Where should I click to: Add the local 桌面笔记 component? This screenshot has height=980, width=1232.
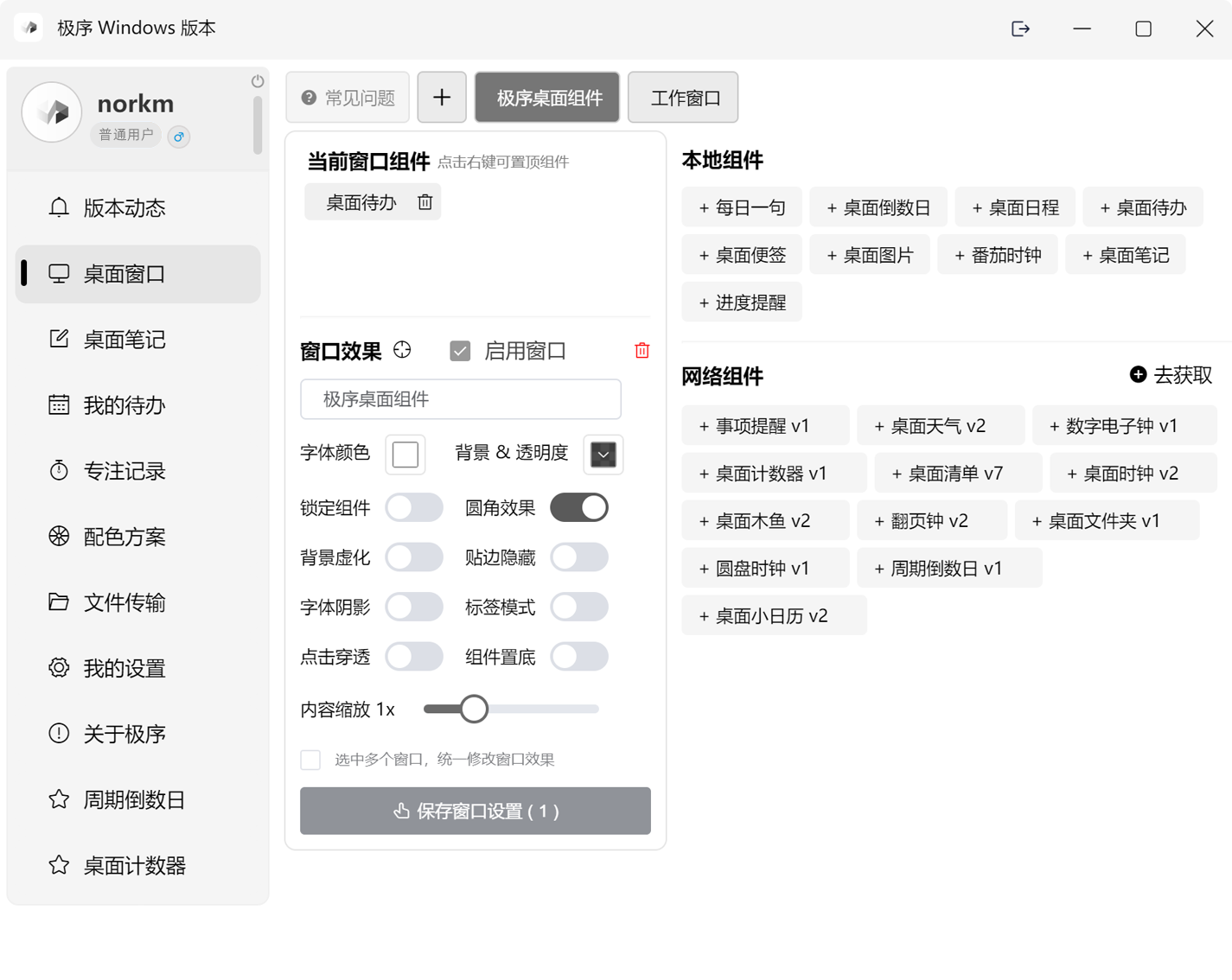1126,255
